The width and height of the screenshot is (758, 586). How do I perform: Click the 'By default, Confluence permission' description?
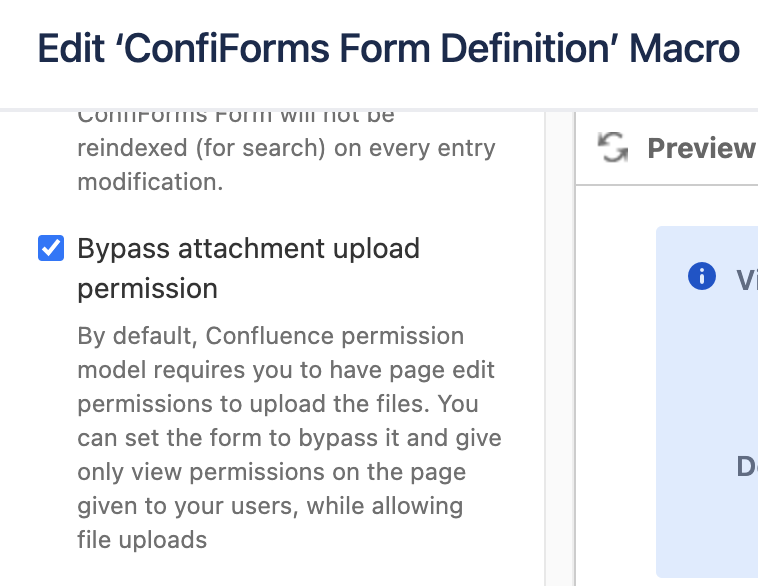pos(271,336)
